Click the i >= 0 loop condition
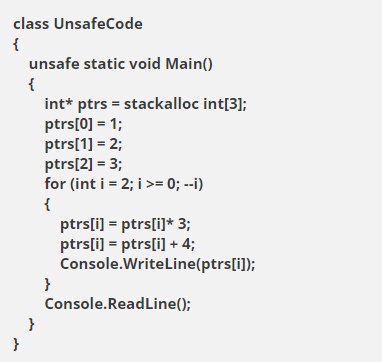The height and width of the screenshot is (362, 382). (156, 184)
